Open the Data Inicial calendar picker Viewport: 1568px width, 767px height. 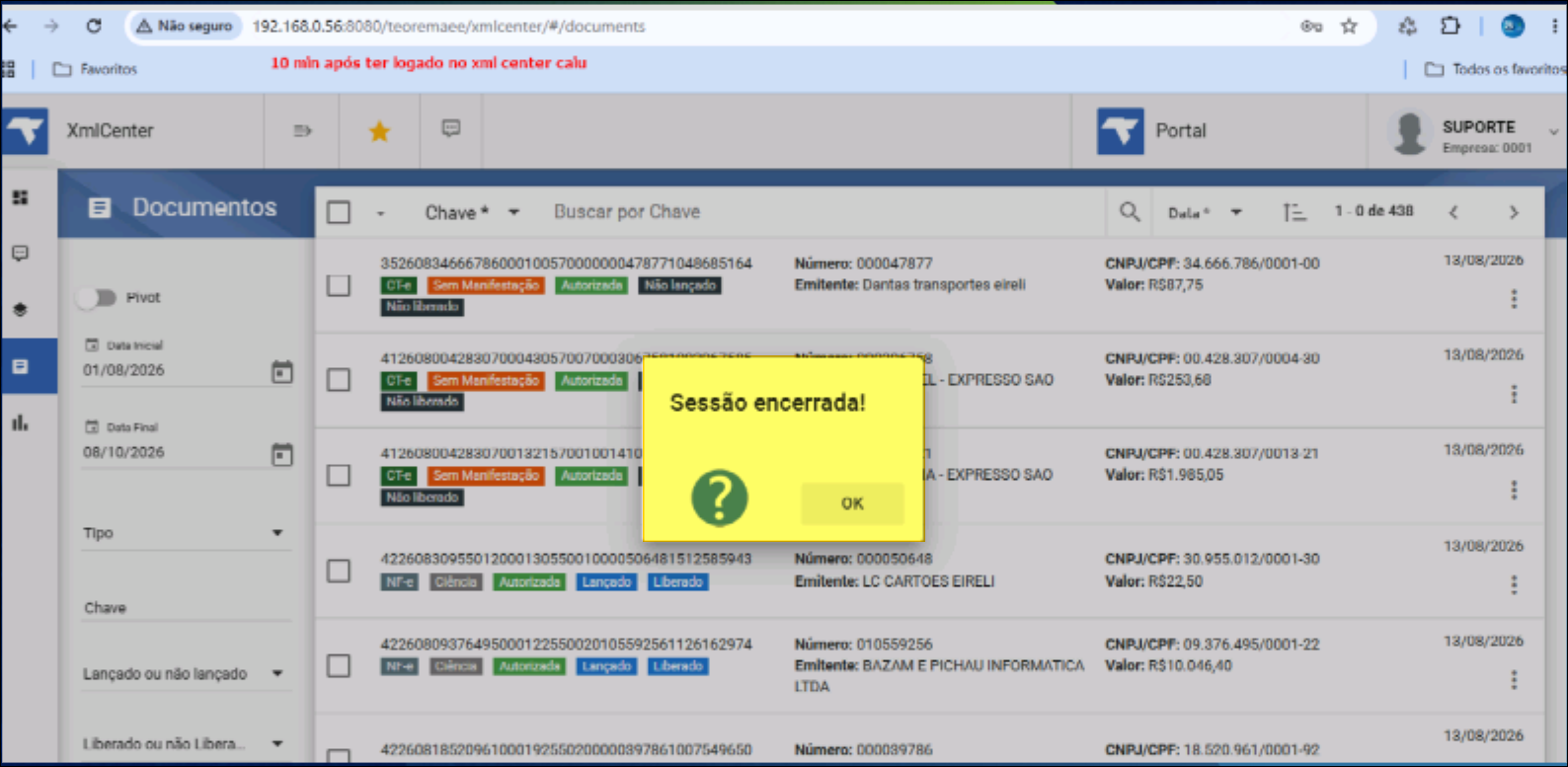(x=282, y=371)
